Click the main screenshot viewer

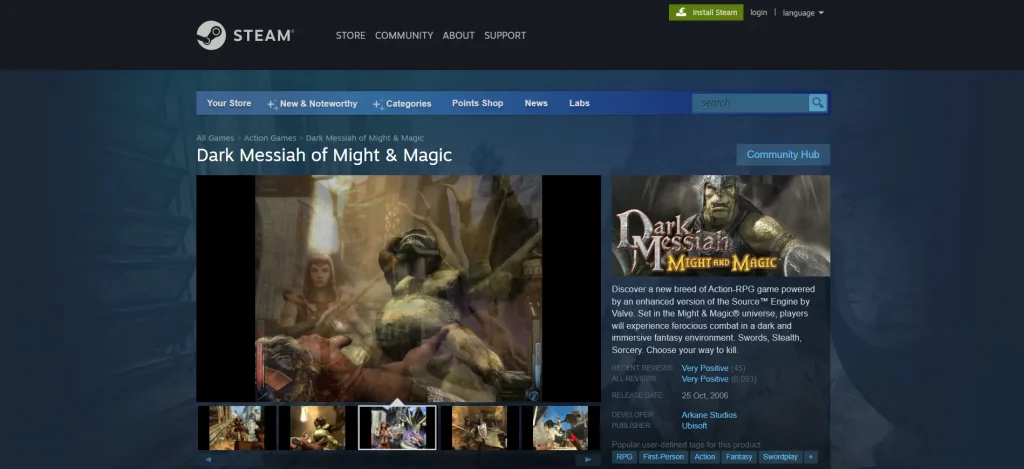[398, 288]
